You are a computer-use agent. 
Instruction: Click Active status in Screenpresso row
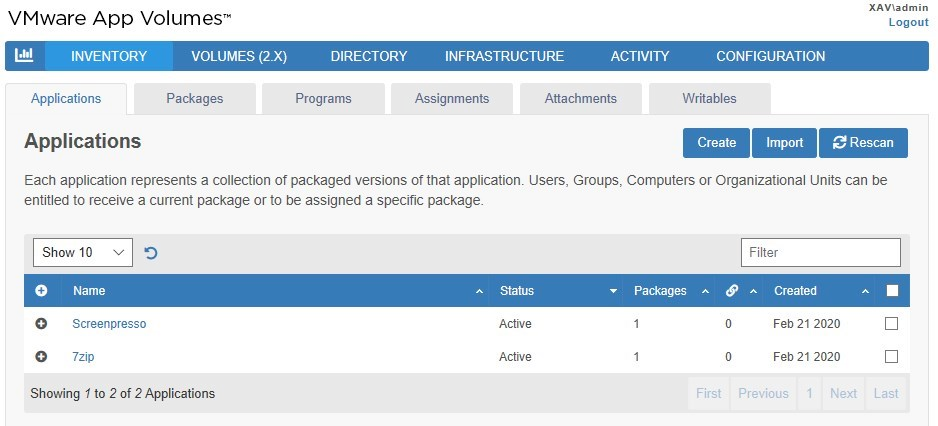click(515, 324)
